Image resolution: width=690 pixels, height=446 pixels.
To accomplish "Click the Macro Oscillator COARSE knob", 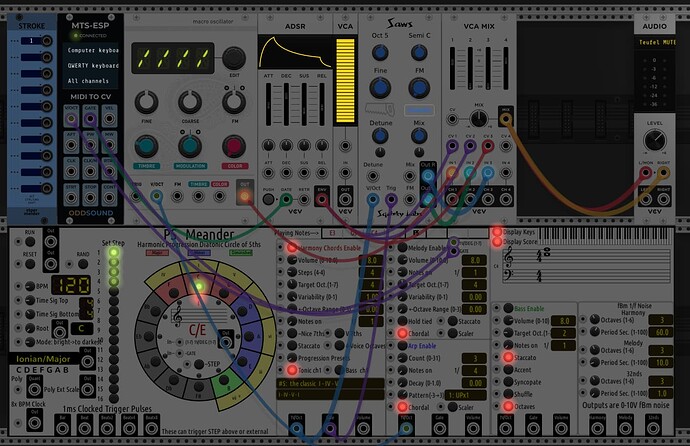I will [190, 102].
